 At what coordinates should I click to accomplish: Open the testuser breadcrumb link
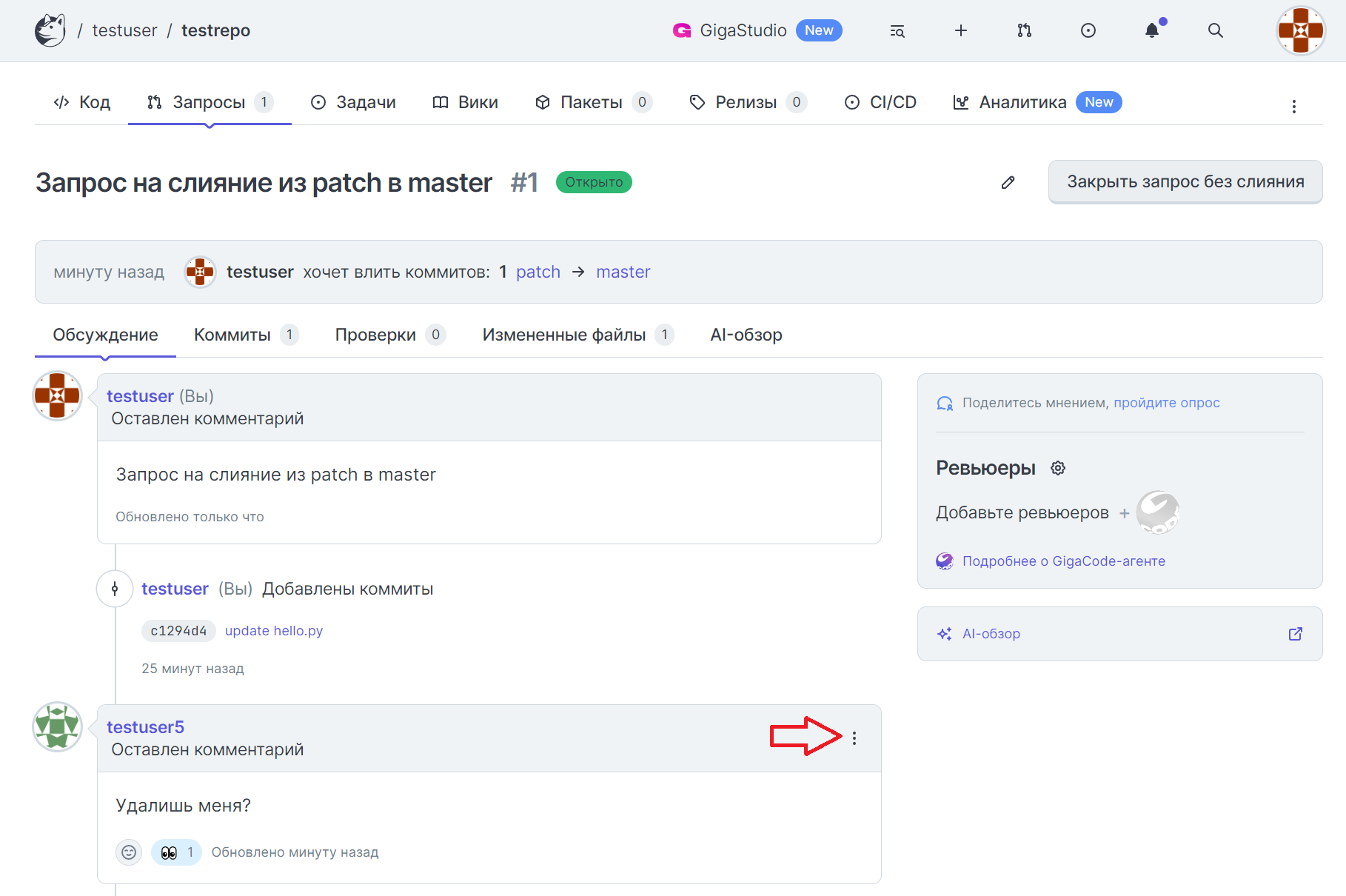124,30
